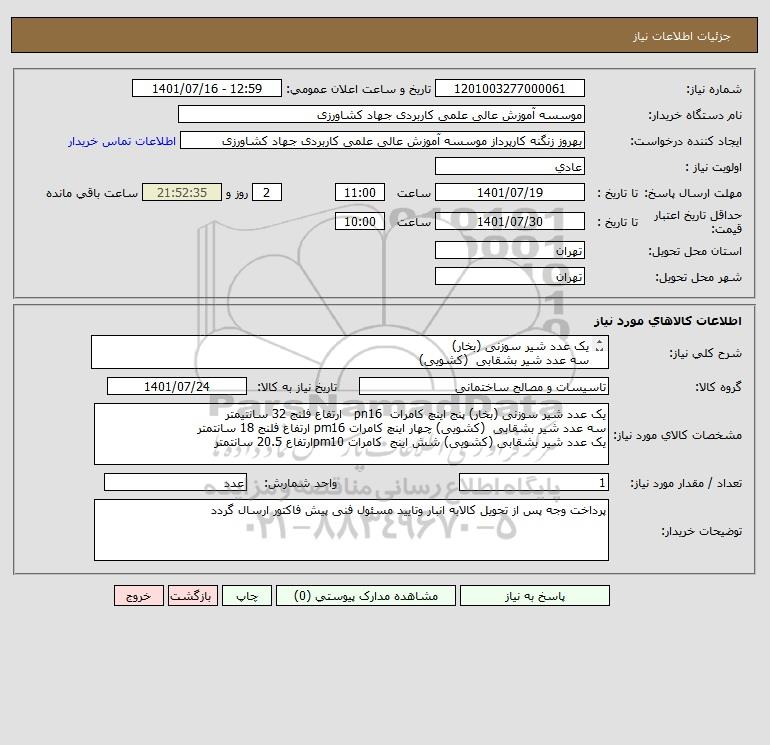Screen dimensions: 770x745
Task: Click the 'تاریخ و ساعت اعلان عمومی:' label
Action: (358, 89)
